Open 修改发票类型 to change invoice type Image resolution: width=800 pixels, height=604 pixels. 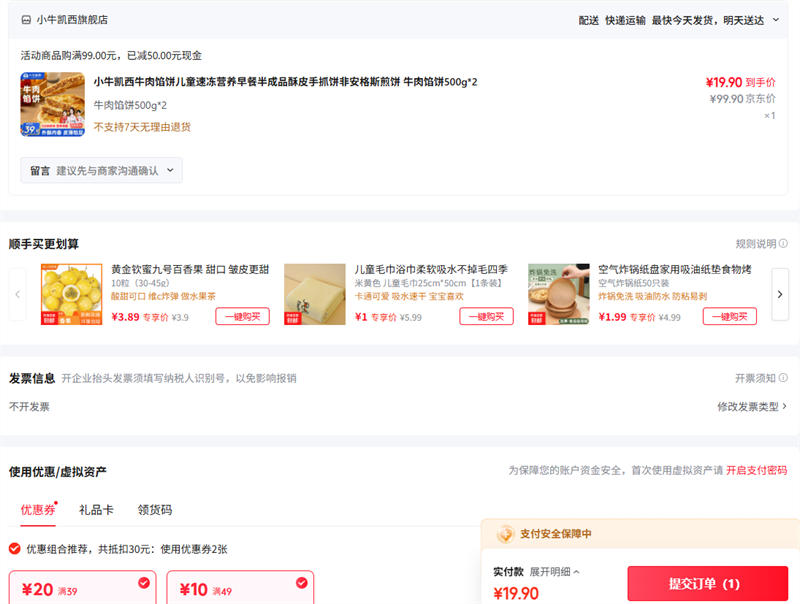(751, 406)
